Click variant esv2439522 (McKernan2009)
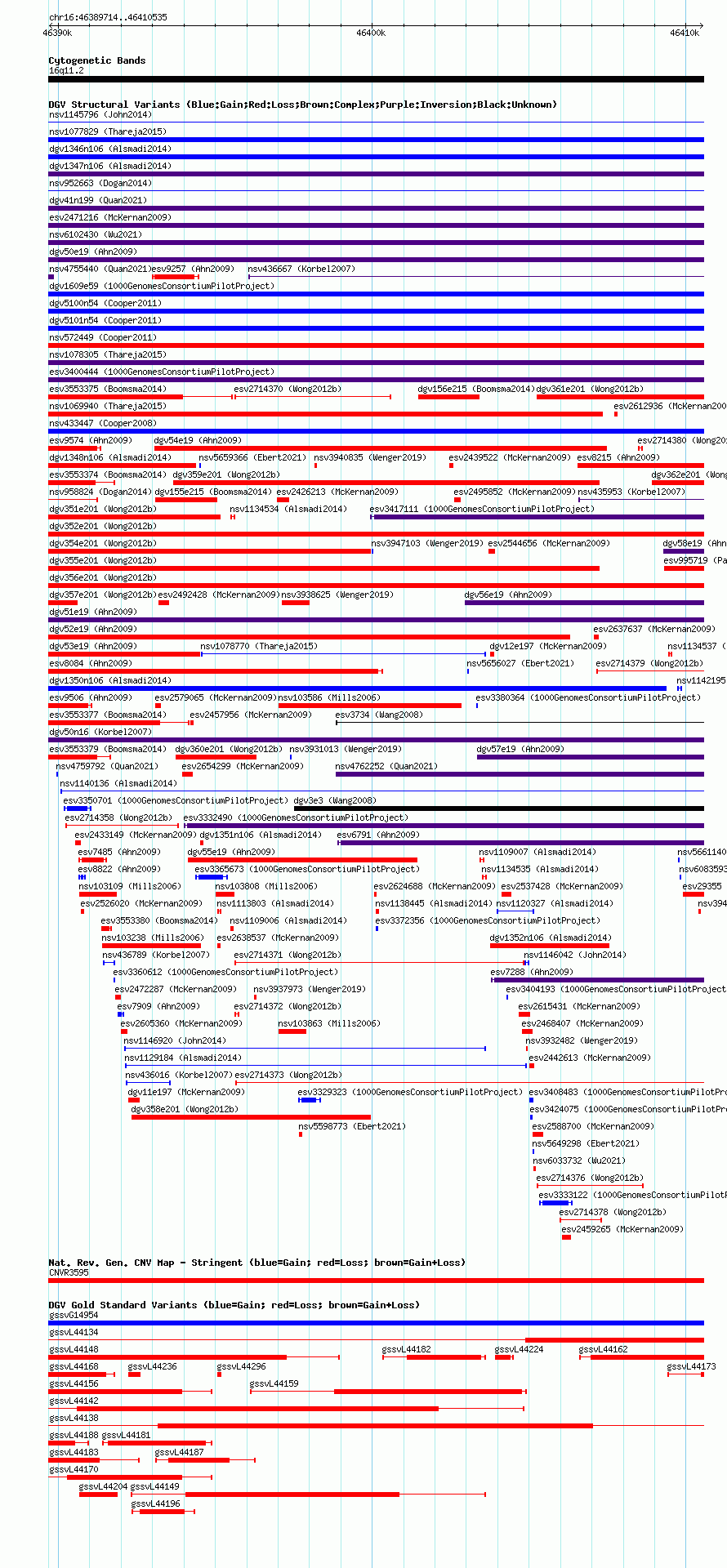727x1568 pixels. [510, 457]
